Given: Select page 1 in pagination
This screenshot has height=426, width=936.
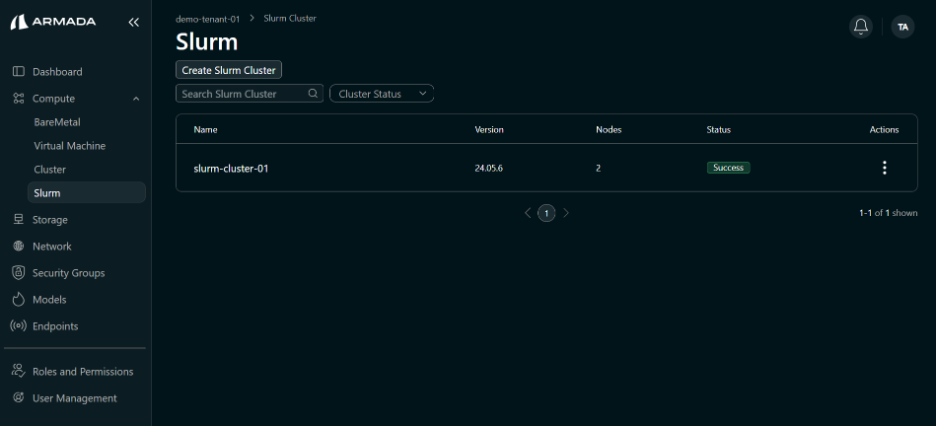Looking at the screenshot, I should click(x=546, y=213).
